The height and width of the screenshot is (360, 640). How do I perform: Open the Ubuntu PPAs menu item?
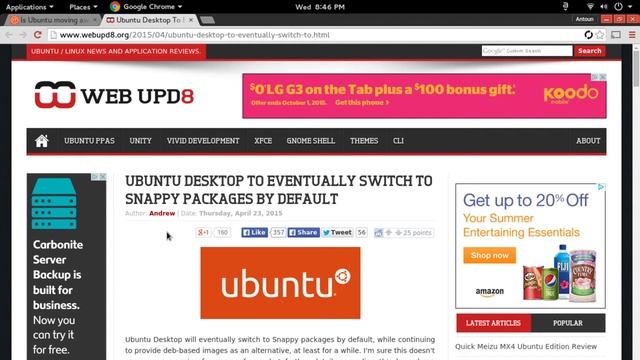(89, 141)
